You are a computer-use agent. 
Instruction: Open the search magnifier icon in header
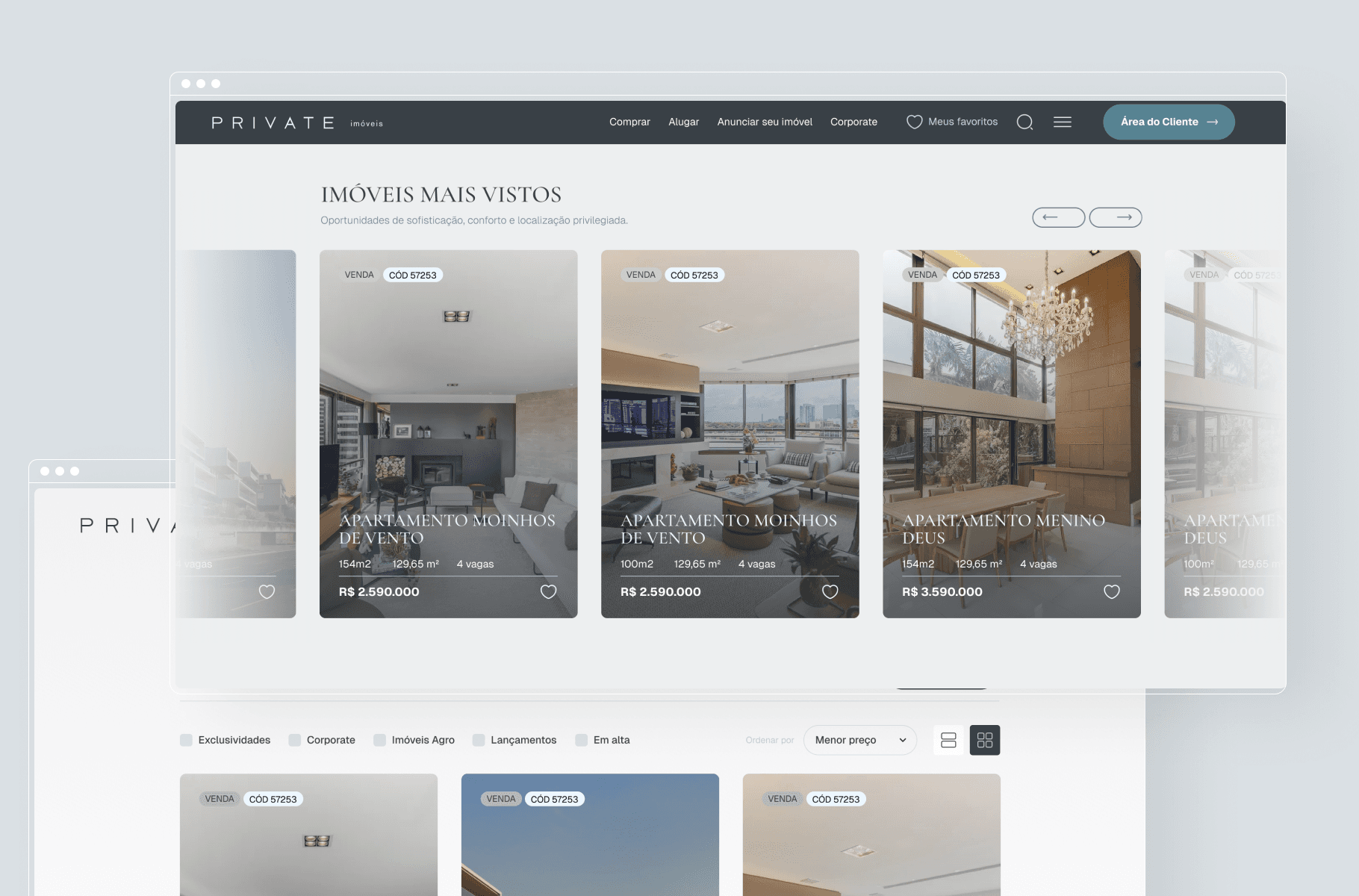click(1024, 122)
